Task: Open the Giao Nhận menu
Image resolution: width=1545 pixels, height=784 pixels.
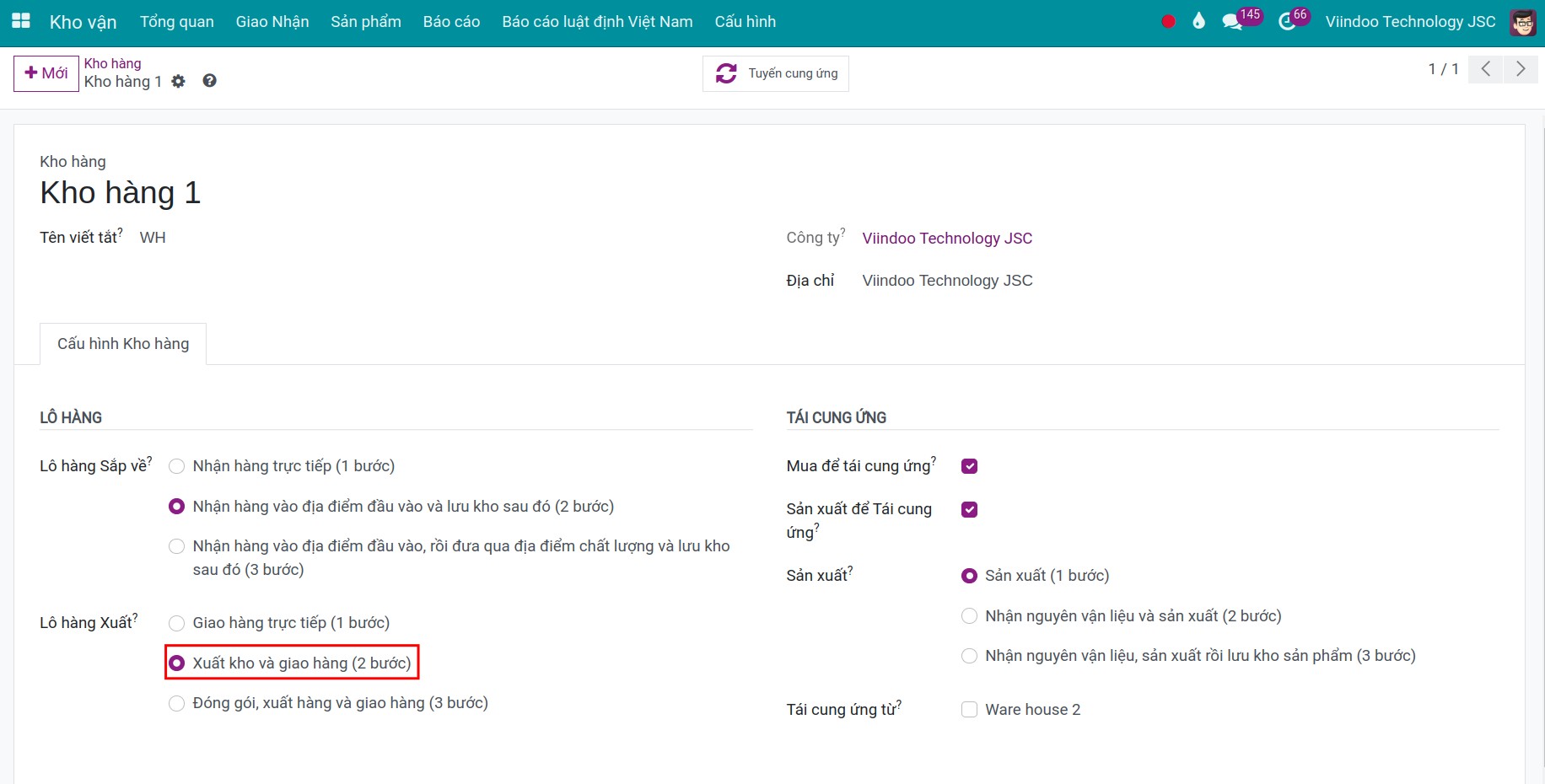Action: (x=272, y=22)
